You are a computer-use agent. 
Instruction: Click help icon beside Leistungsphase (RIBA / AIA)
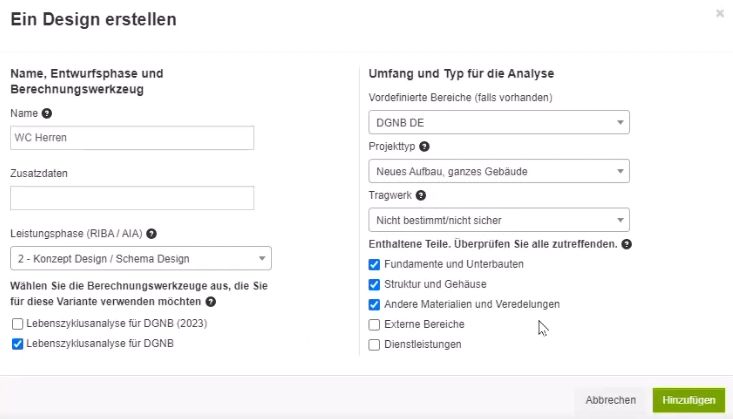tap(151, 233)
